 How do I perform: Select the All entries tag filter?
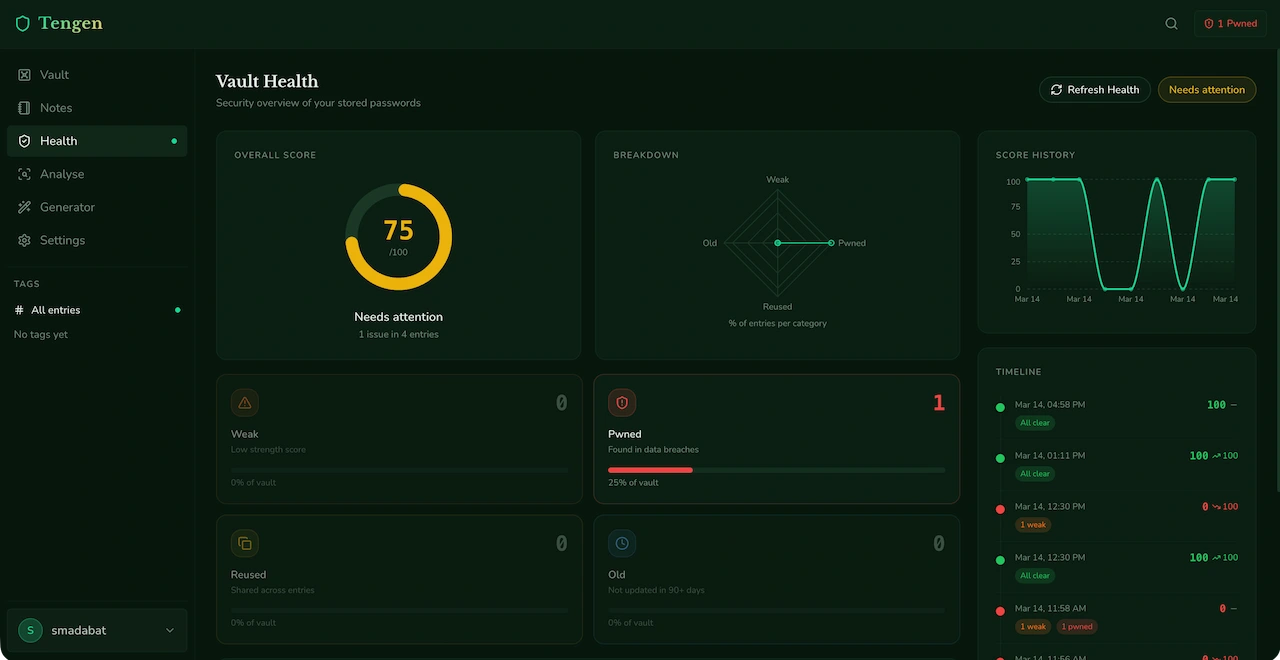[97, 310]
